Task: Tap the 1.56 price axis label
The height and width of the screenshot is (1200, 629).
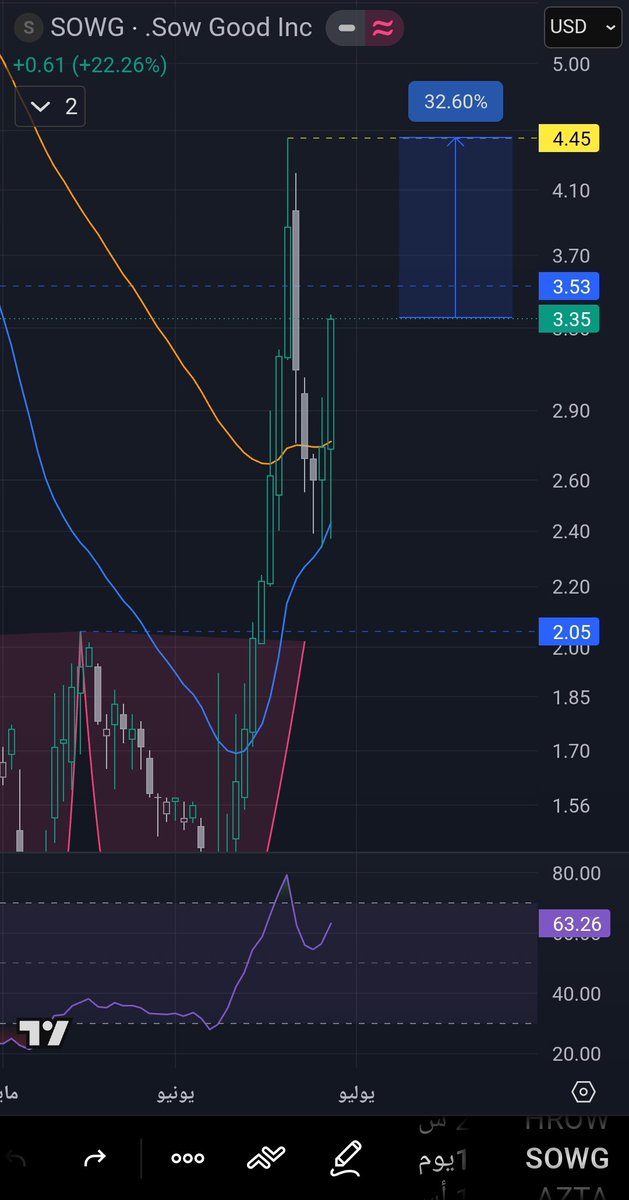Action: pos(570,806)
